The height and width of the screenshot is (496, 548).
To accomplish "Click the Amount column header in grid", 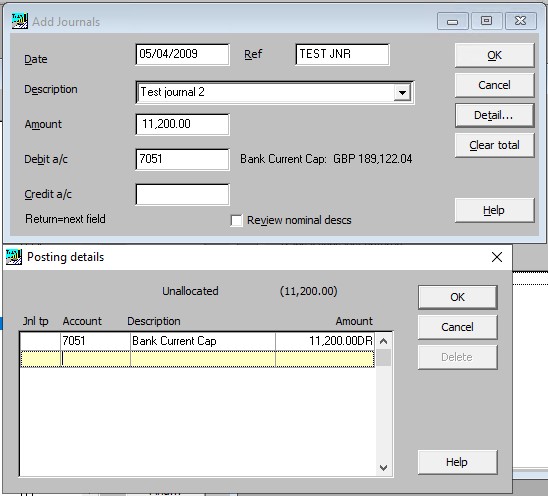I will (354, 321).
